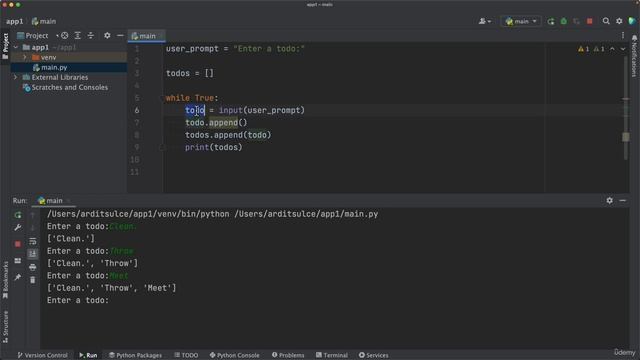Toggle scroll to end of console

pyautogui.click(x=33, y=254)
